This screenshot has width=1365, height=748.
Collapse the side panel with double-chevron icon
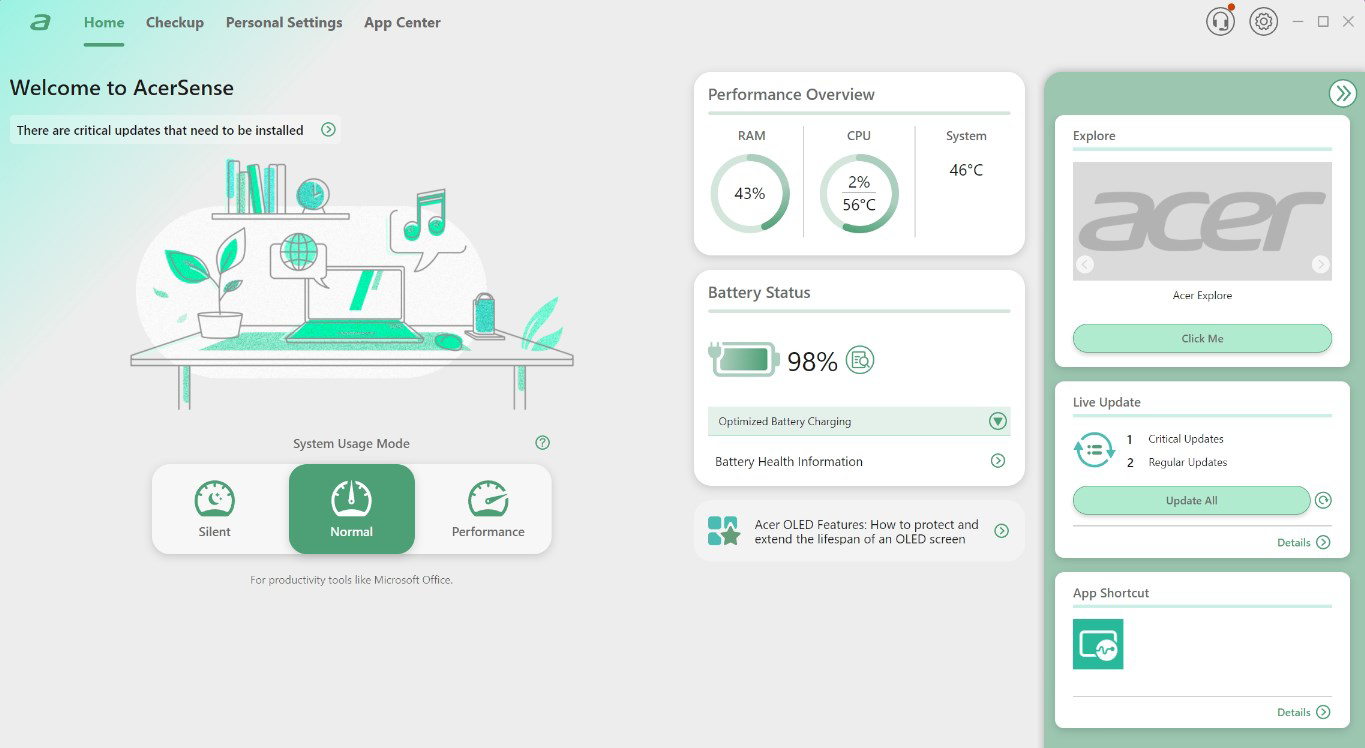pos(1342,93)
